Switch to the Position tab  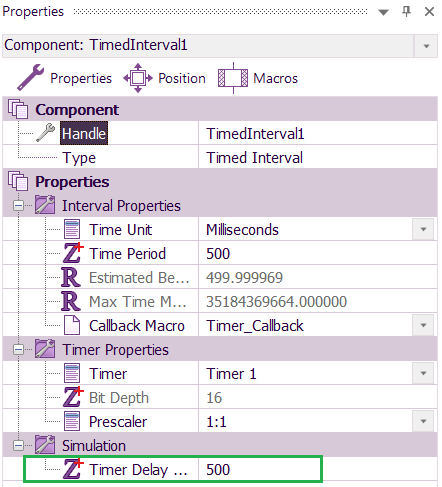pyautogui.click(x=165, y=78)
